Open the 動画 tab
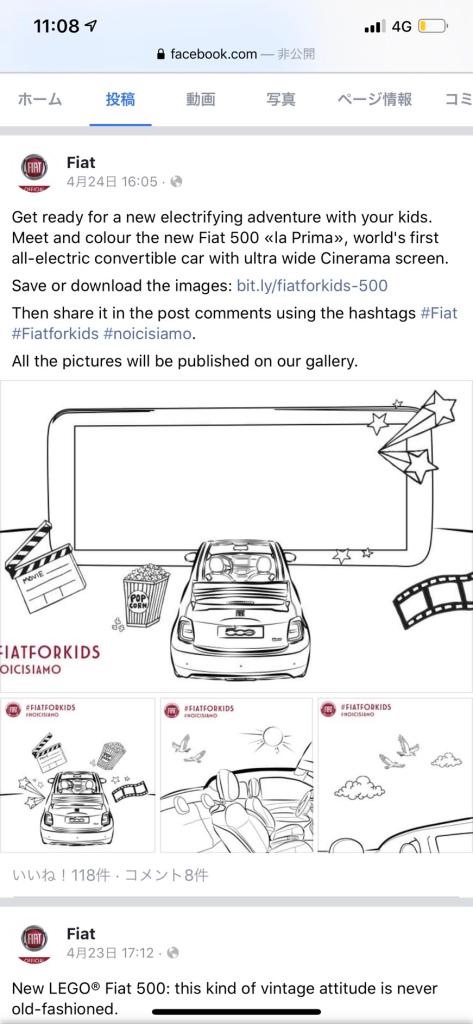Screen dimensions: 473x1024 point(201,99)
